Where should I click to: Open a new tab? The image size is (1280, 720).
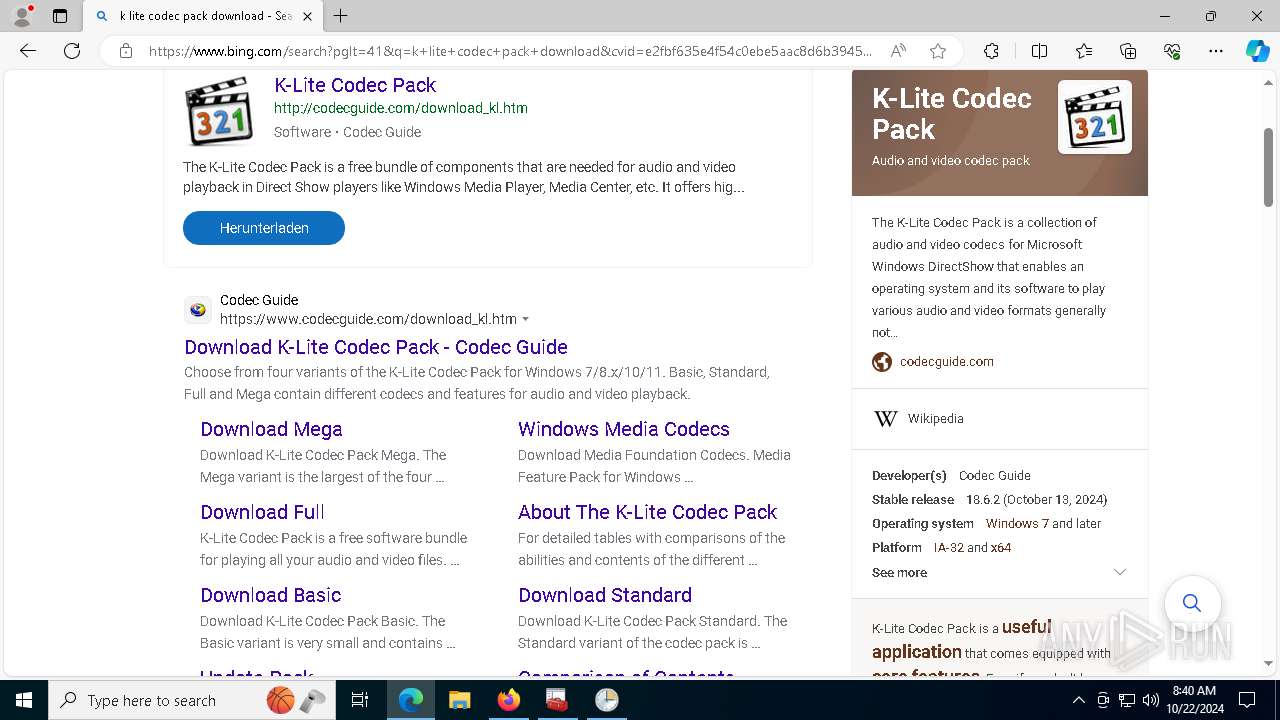click(341, 16)
